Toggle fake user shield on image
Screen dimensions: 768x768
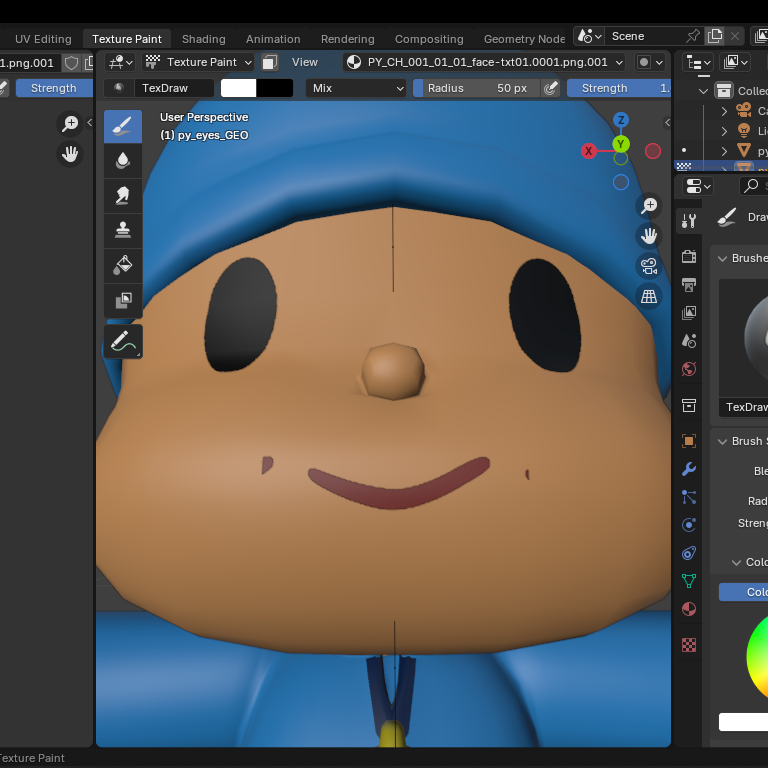(72, 63)
